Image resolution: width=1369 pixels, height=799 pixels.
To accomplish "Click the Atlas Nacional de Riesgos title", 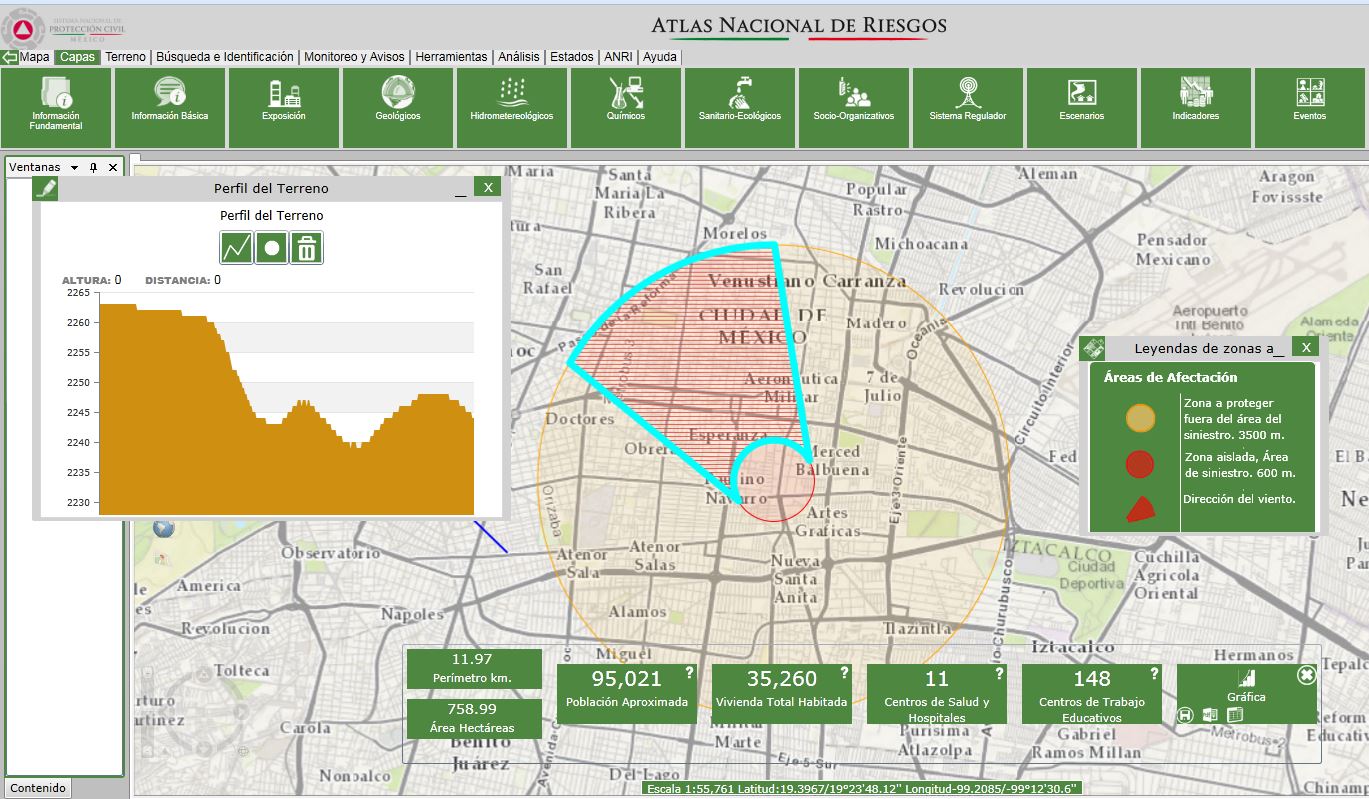I will pyautogui.click(x=799, y=25).
